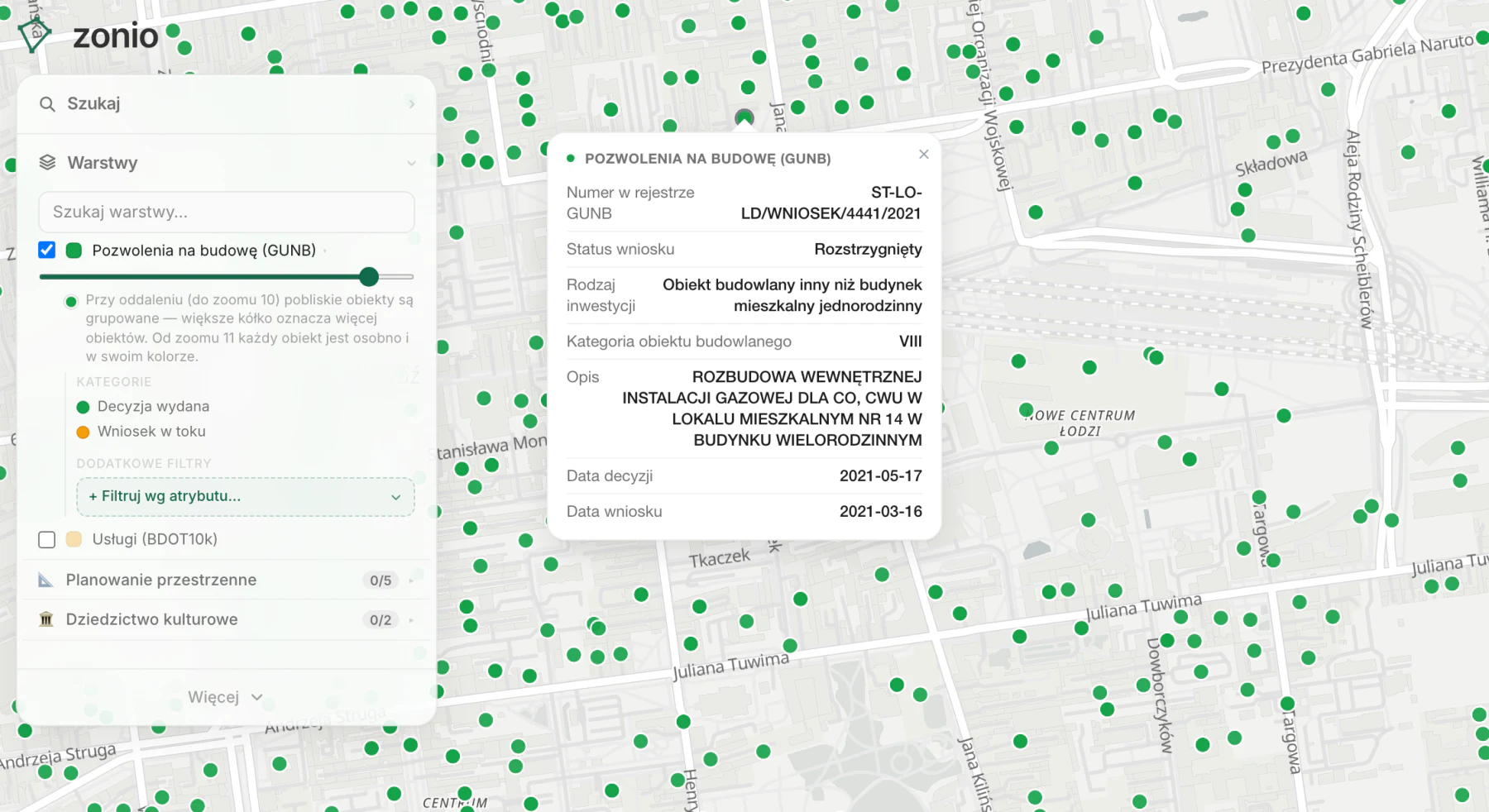Click the selected map marker above the popup
Image resolution: width=1489 pixels, height=812 pixels.
pyautogui.click(x=744, y=118)
